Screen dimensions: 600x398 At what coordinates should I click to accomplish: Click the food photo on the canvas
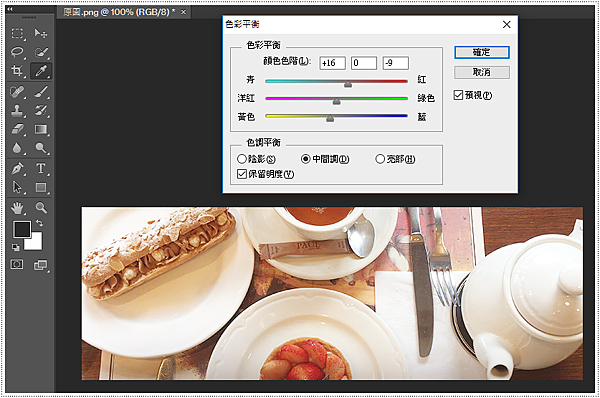(332, 294)
